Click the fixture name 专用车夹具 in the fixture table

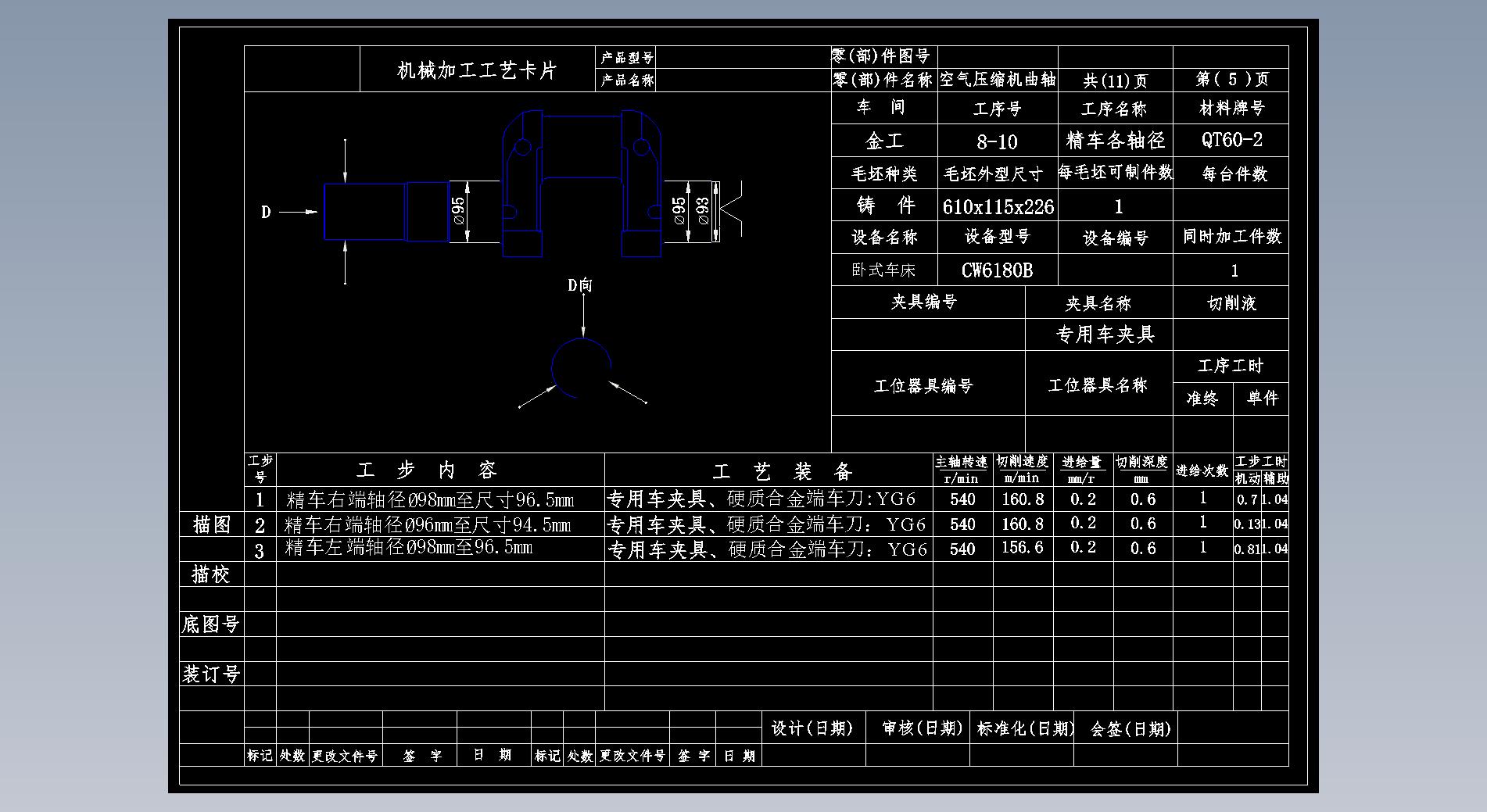point(1105,334)
